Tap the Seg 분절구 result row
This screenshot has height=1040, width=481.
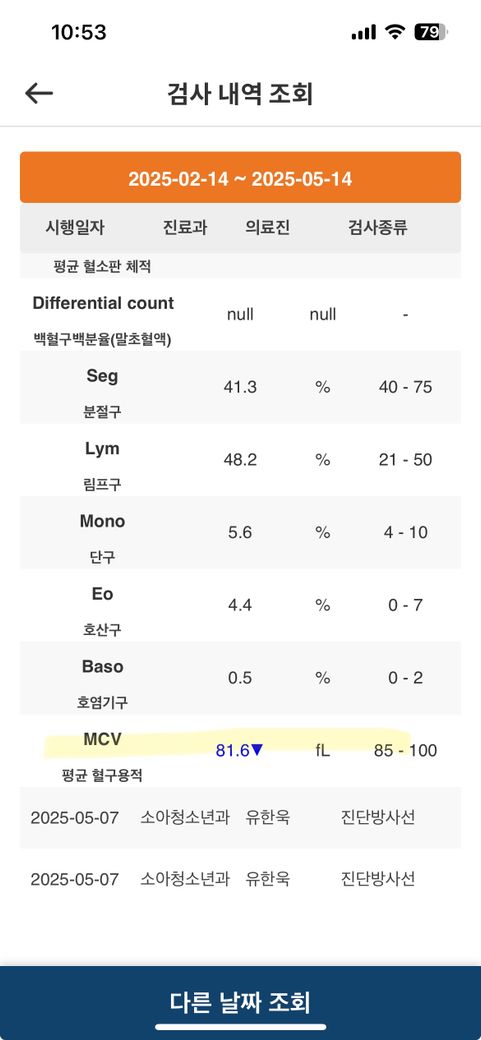[x=240, y=387]
